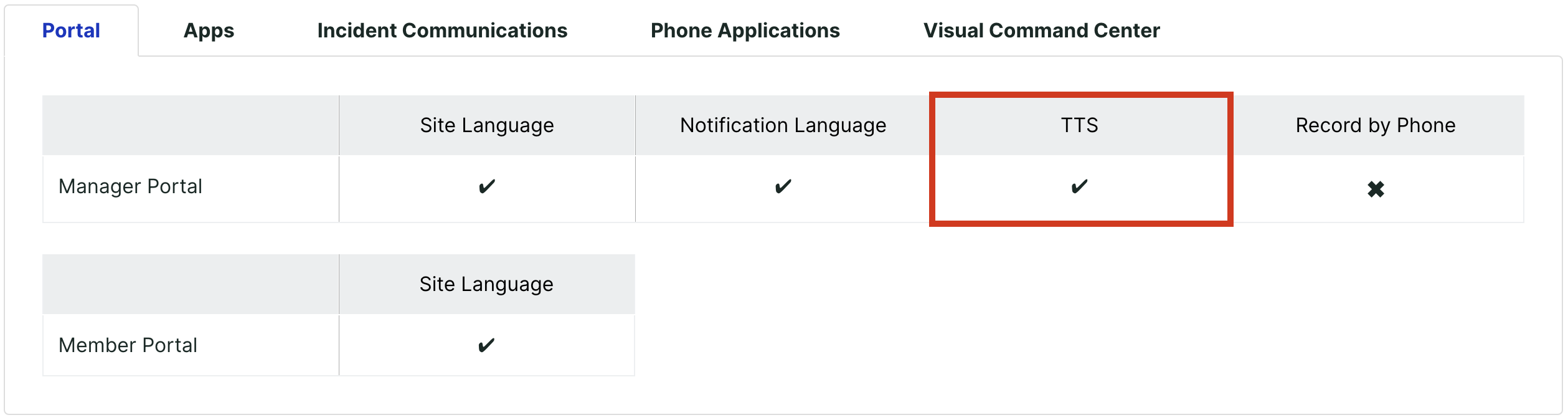Viewport: 1568px width, 420px height.
Task: Select Site Language header in Manager table
Action: click(x=487, y=125)
